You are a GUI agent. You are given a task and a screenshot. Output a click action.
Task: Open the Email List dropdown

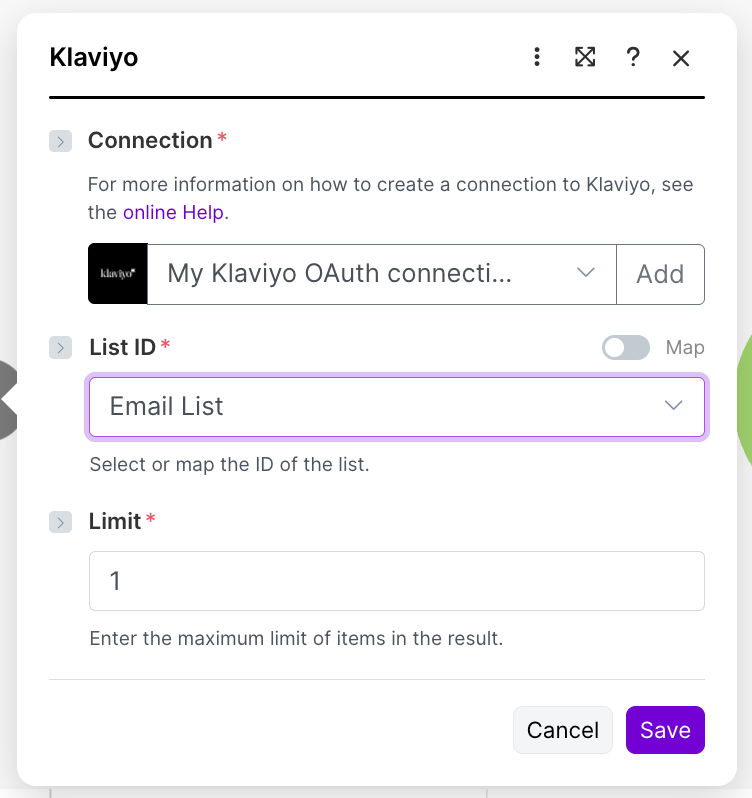[397, 407]
